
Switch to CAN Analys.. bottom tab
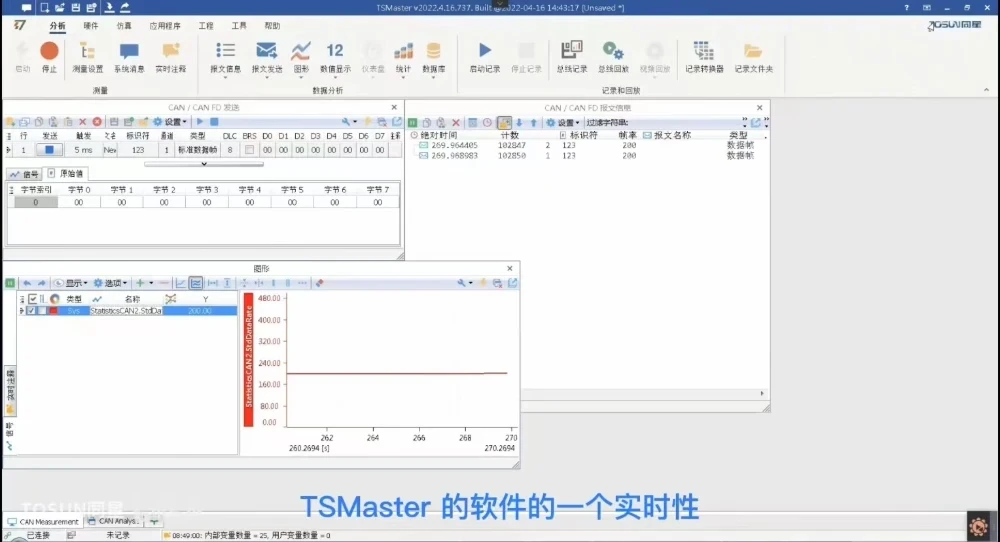pos(114,522)
